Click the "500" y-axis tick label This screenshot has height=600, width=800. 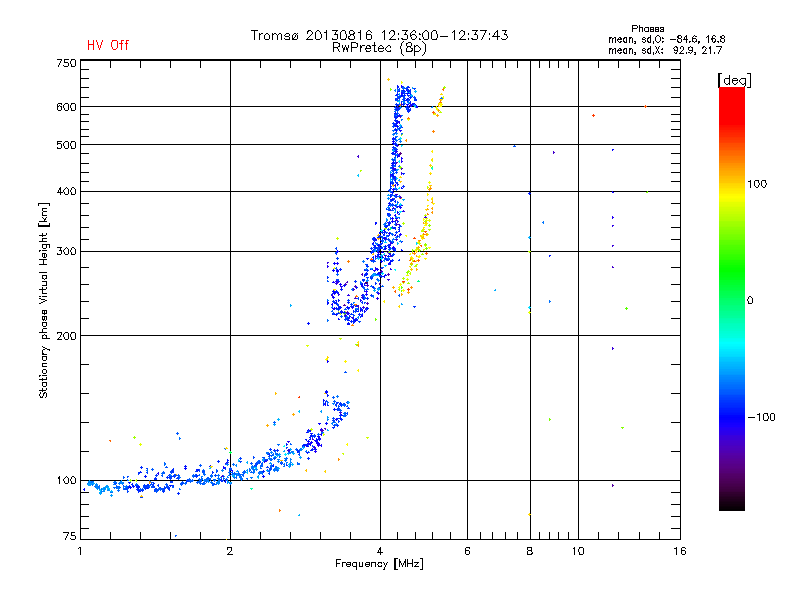pos(66,145)
